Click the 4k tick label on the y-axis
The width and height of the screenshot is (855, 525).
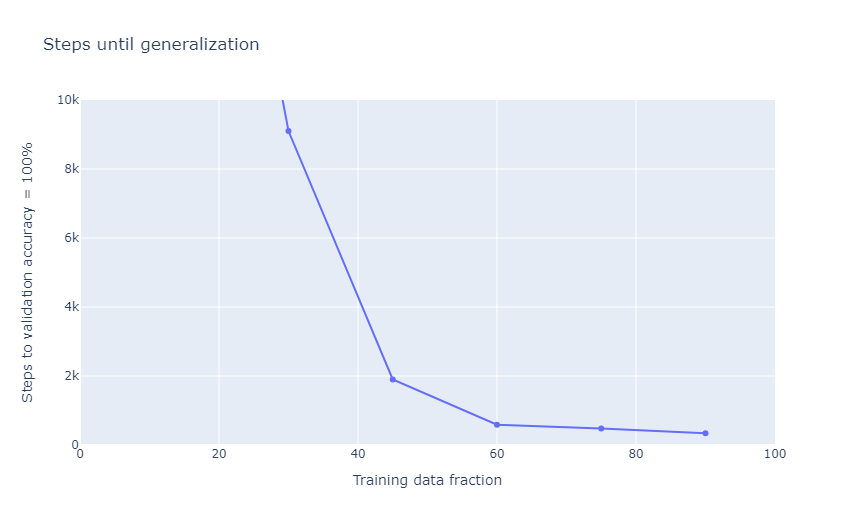coord(71,307)
